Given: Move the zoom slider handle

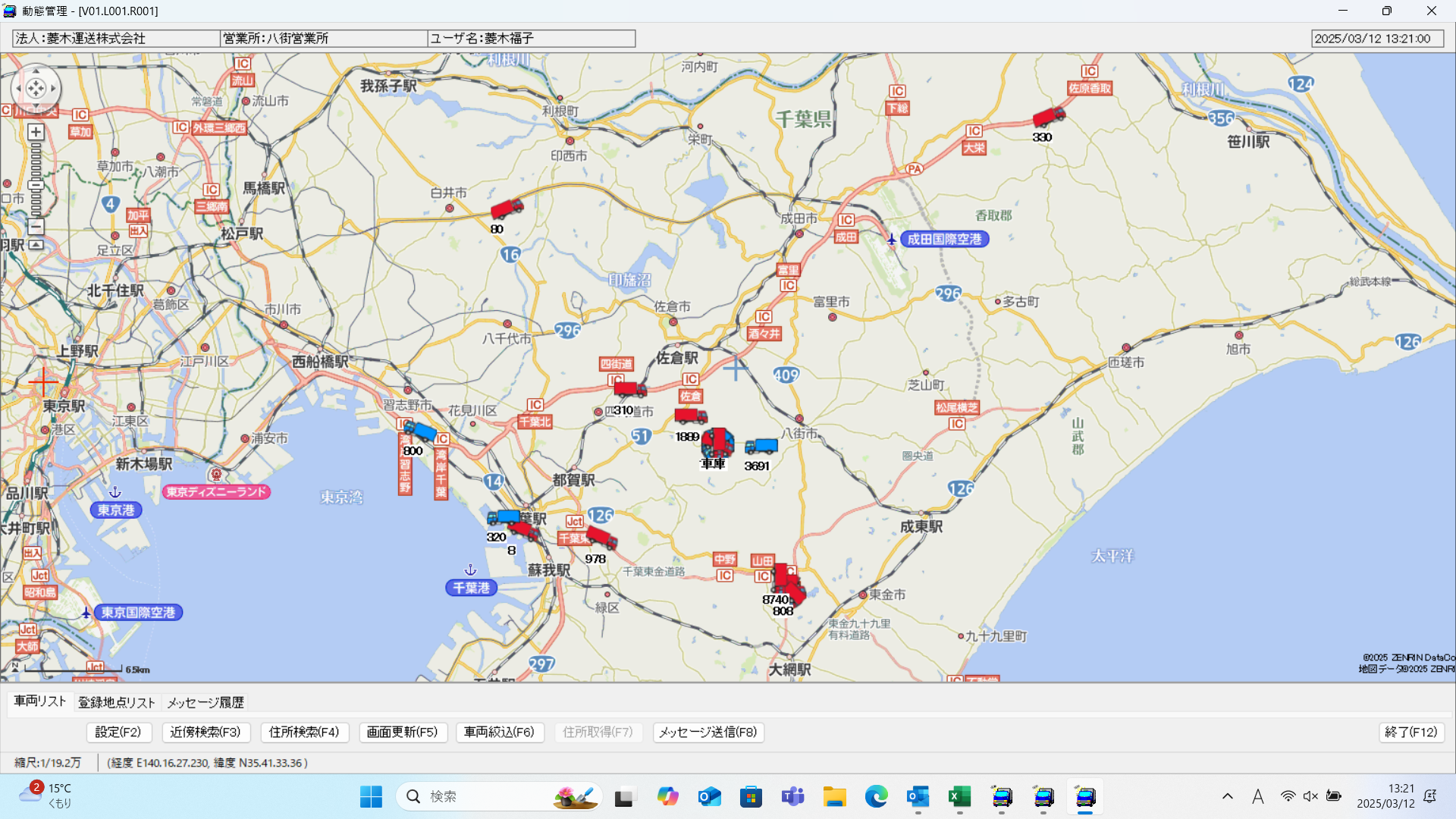Looking at the screenshot, I should [x=36, y=184].
